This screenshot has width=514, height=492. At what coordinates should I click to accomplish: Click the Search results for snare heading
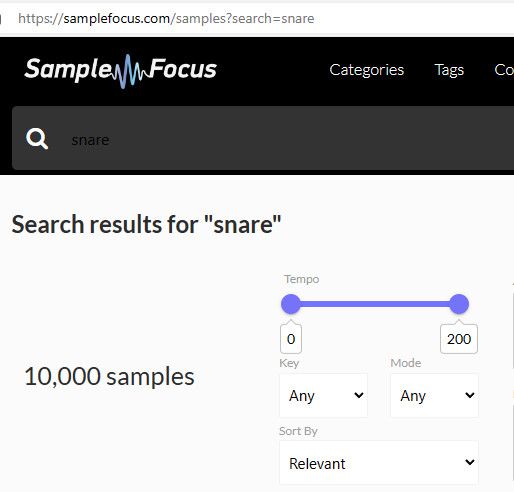point(146,224)
